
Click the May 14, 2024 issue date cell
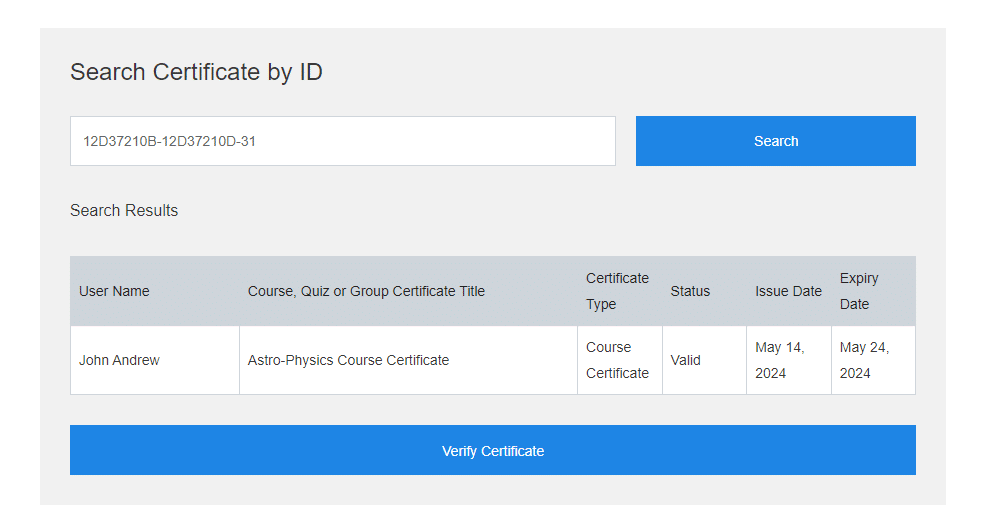[x=789, y=360]
